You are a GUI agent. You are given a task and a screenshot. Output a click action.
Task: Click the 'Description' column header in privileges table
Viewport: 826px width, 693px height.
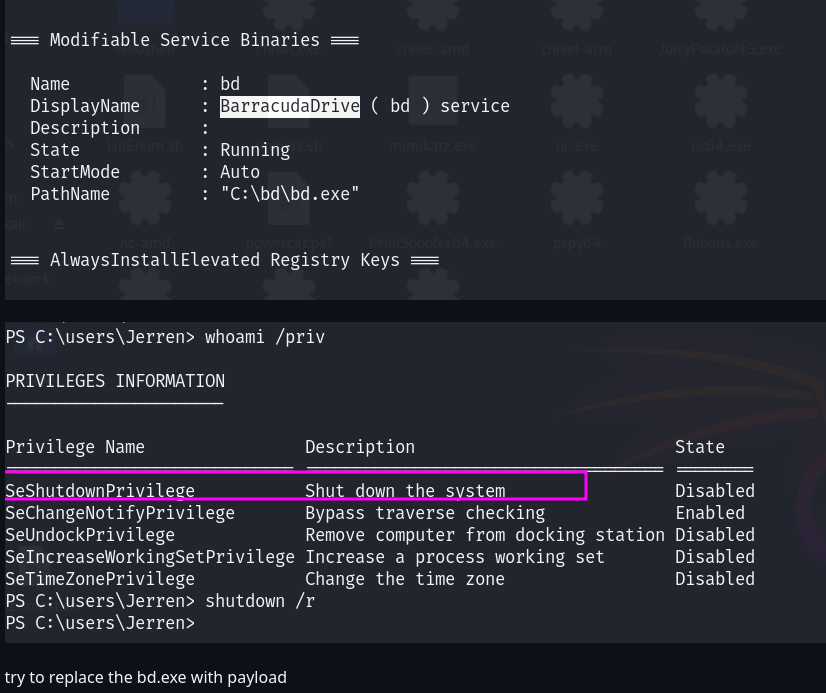pos(360,447)
